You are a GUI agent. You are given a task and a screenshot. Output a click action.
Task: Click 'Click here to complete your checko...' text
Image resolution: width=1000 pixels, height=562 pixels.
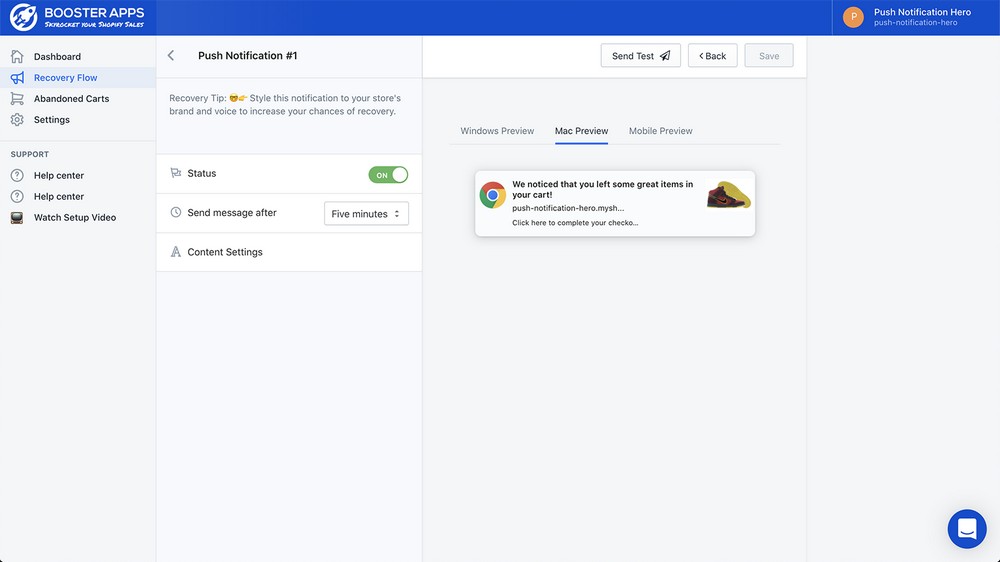[575, 223]
